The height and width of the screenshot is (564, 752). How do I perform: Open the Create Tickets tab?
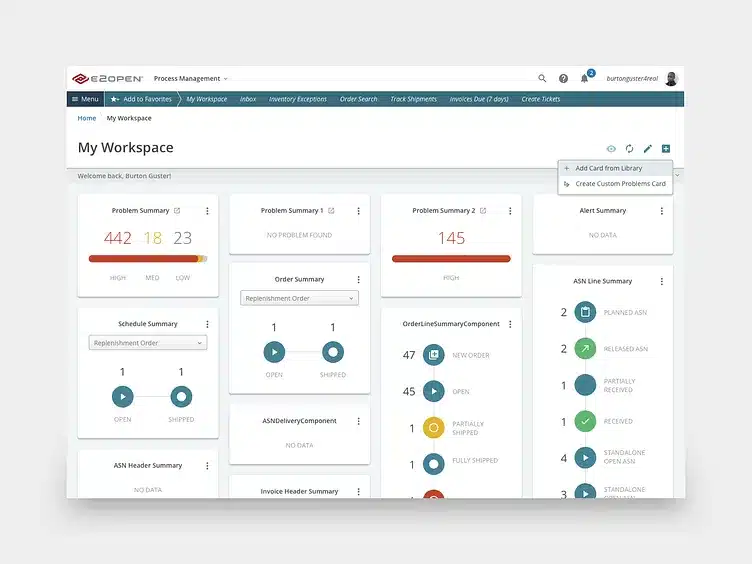click(541, 99)
